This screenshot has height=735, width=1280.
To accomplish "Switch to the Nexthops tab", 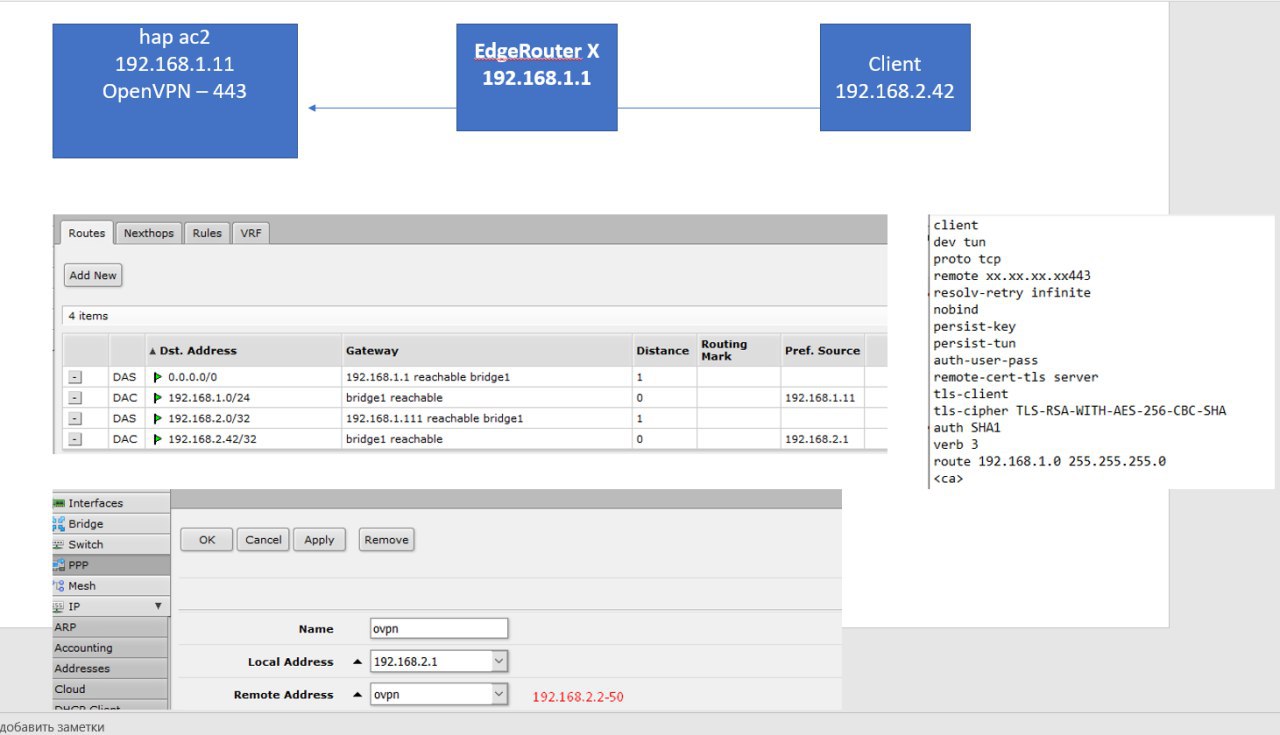I will 149,233.
